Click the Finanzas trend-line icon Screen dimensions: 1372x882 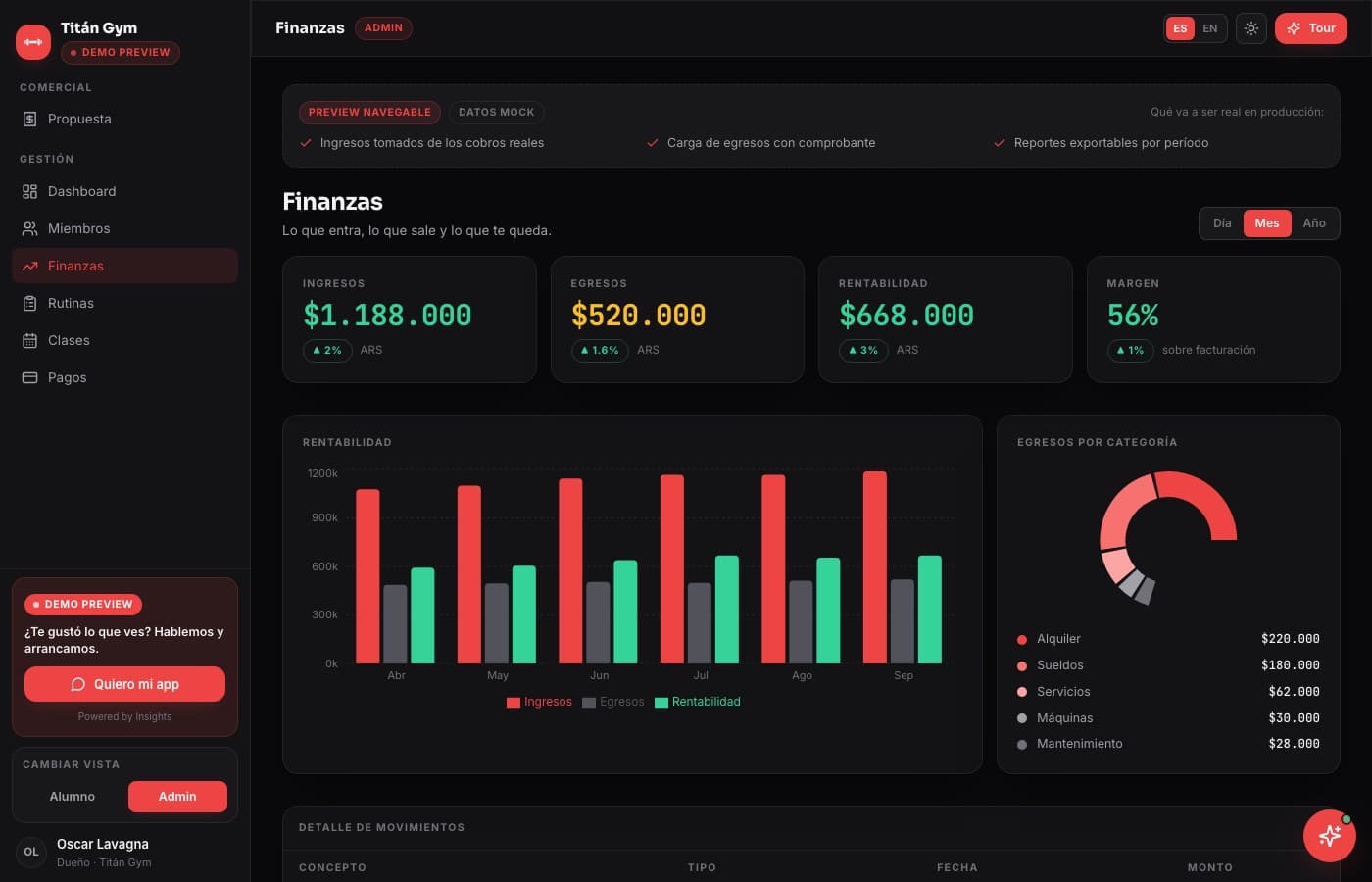[29, 266]
